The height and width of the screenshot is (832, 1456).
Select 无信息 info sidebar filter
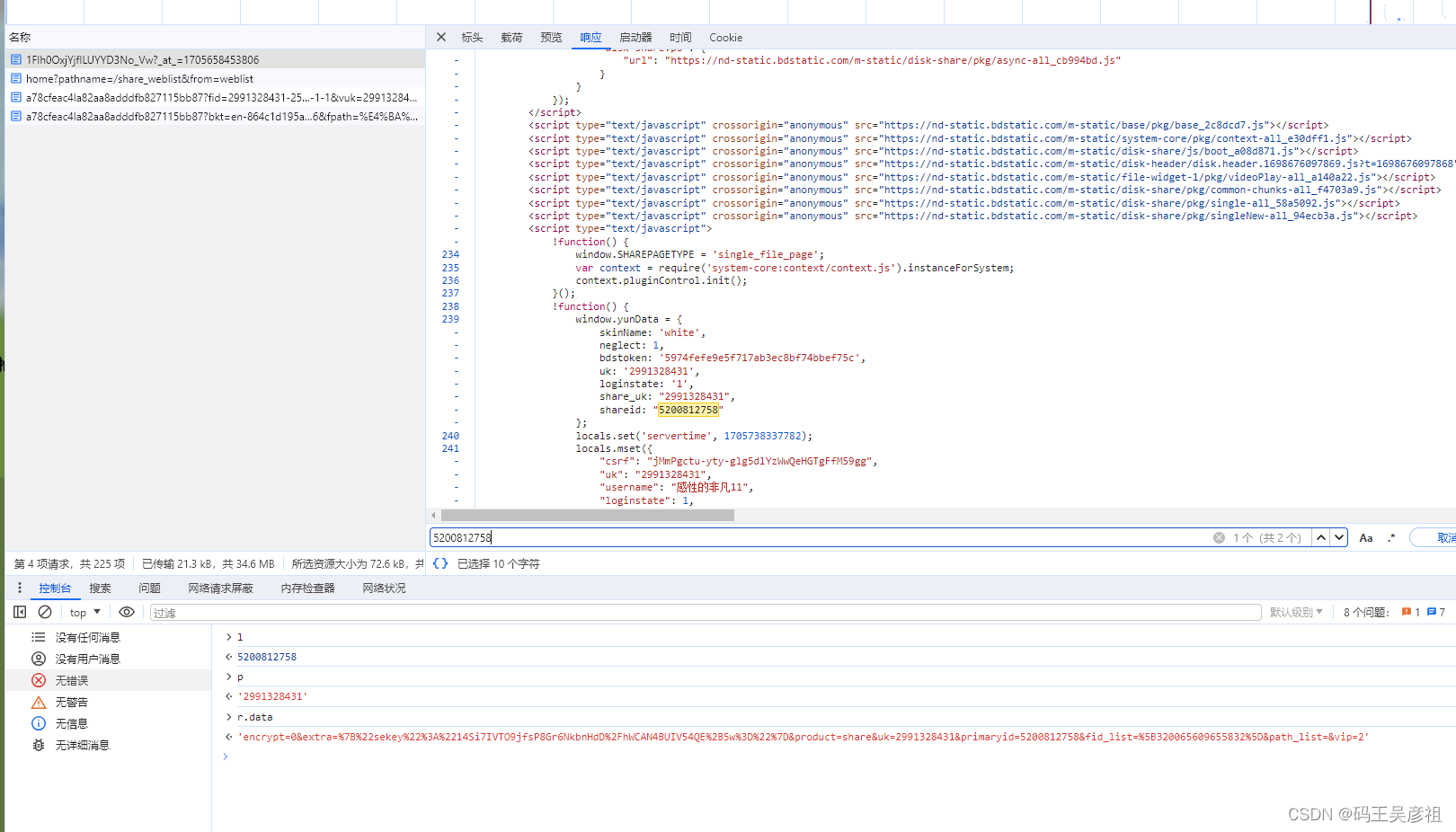coord(108,723)
